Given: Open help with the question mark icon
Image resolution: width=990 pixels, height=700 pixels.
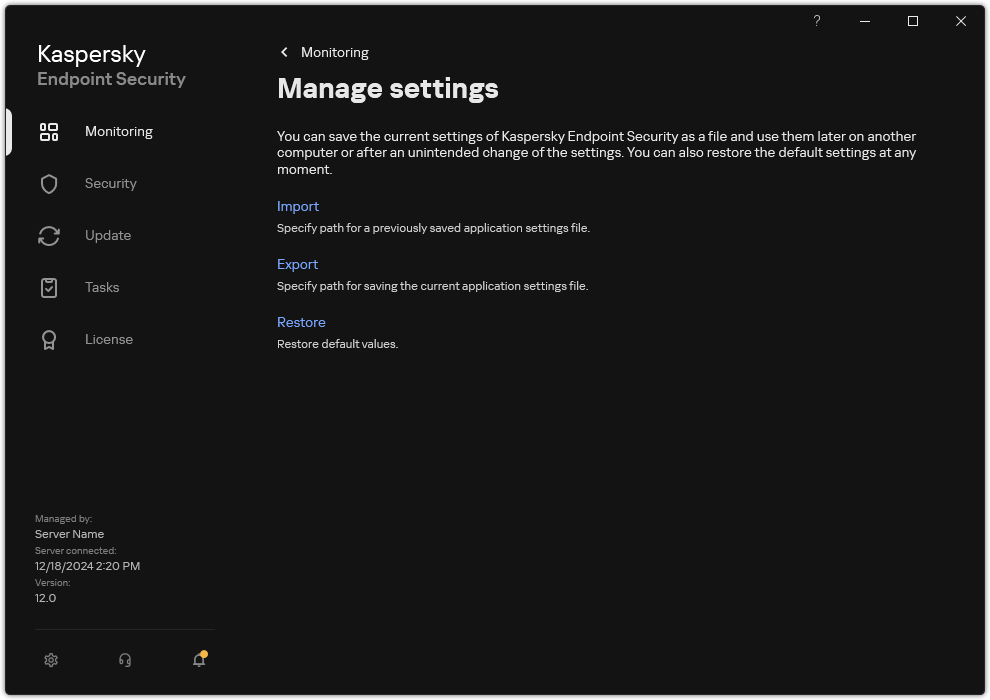Looking at the screenshot, I should pyautogui.click(x=816, y=21).
